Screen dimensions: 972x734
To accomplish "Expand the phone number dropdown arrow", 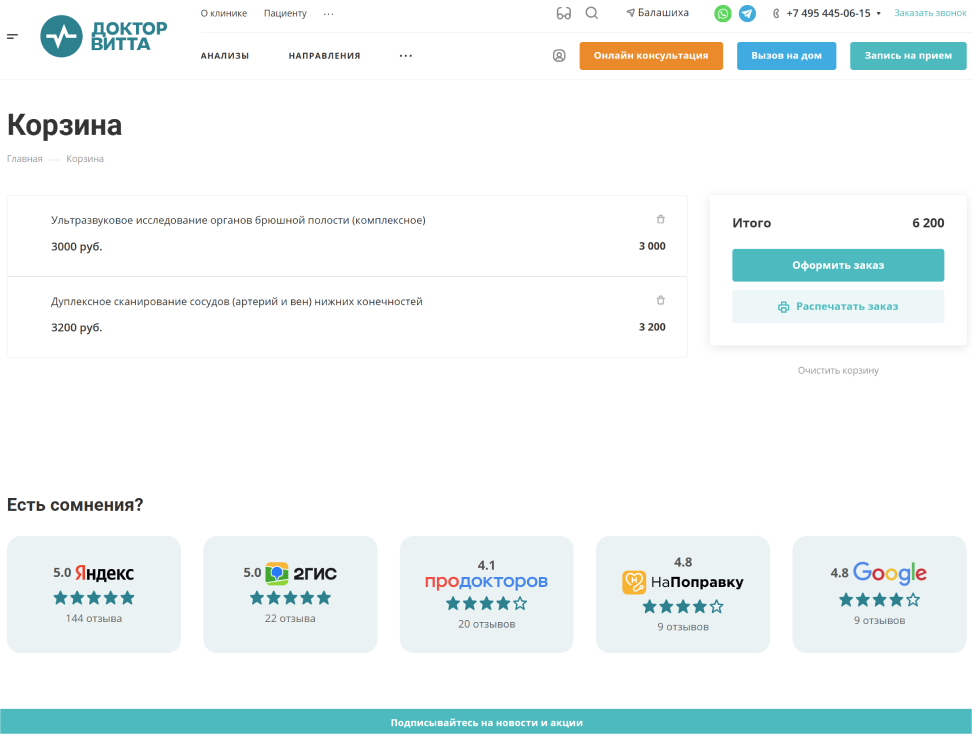I will coord(878,14).
